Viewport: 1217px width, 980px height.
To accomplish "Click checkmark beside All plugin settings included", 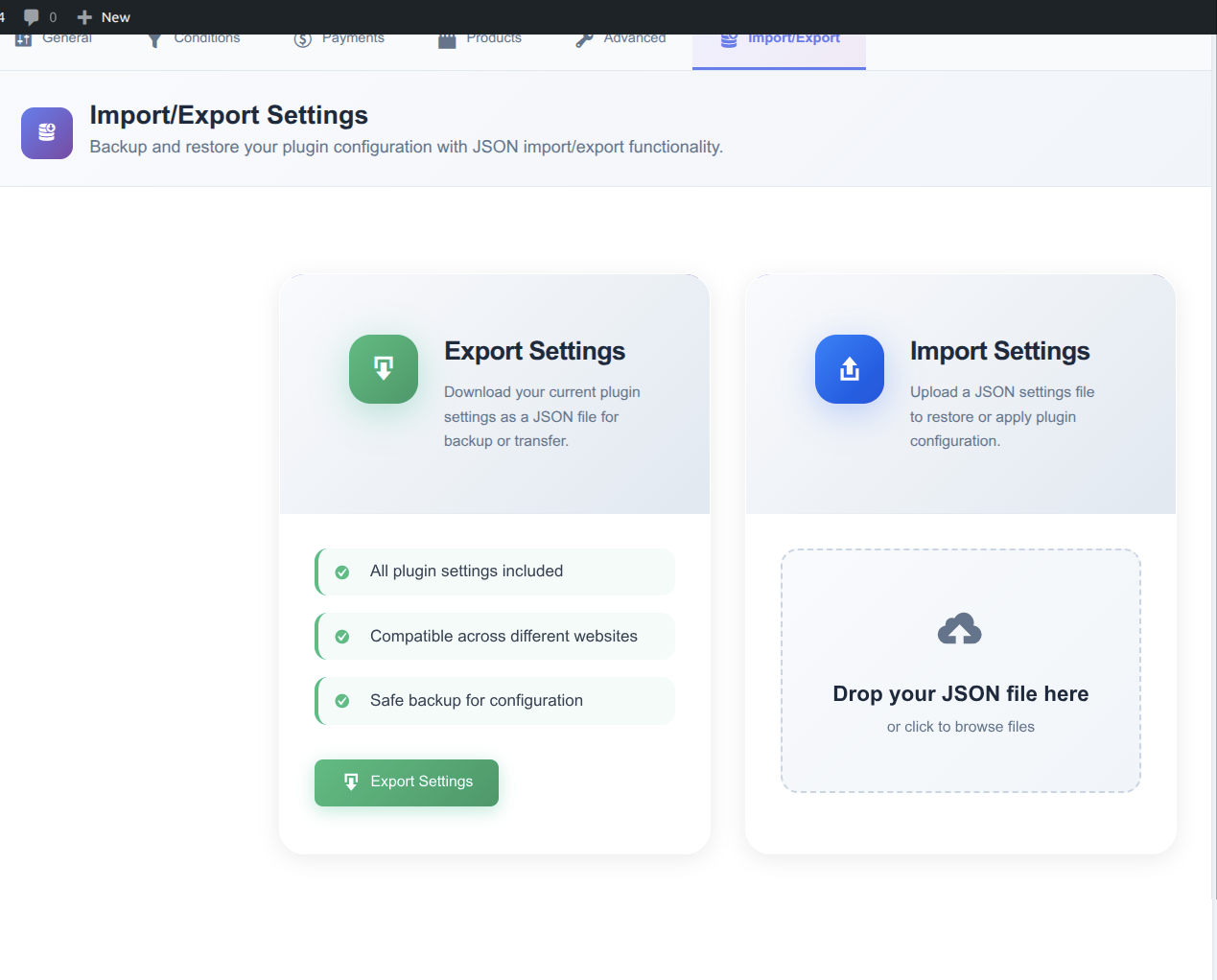I will (x=342, y=572).
